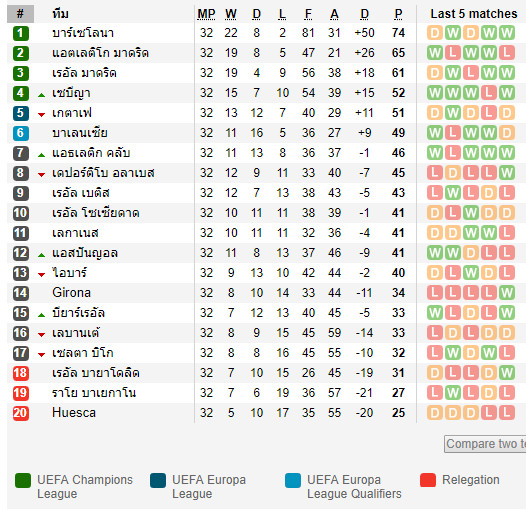526x509 pixels.
Task: Click the last W result icon for Girona
Action: click(x=507, y=293)
